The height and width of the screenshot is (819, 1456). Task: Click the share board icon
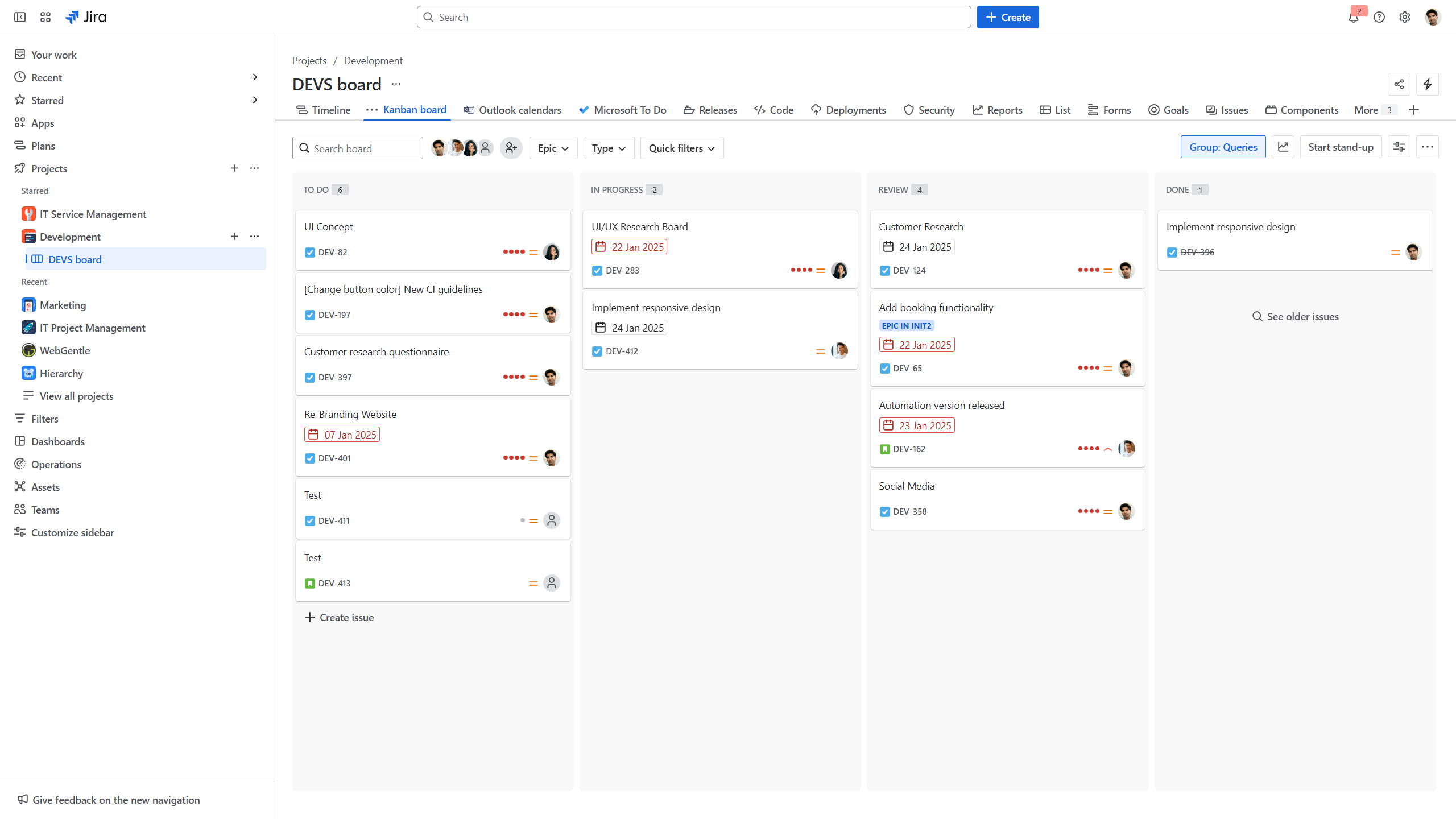pyautogui.click(x=1399, y=85)
